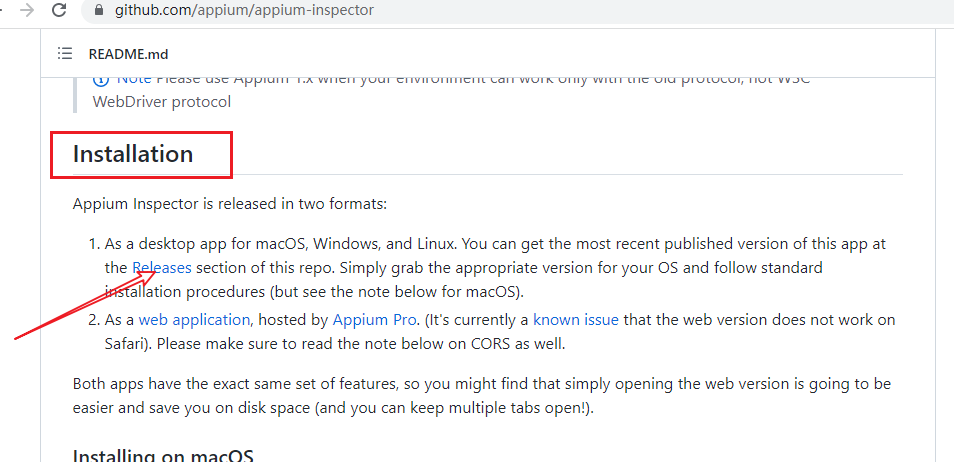The image size is (954, 462).
Task: Click the README.md file title
Action: click(128, 54)
